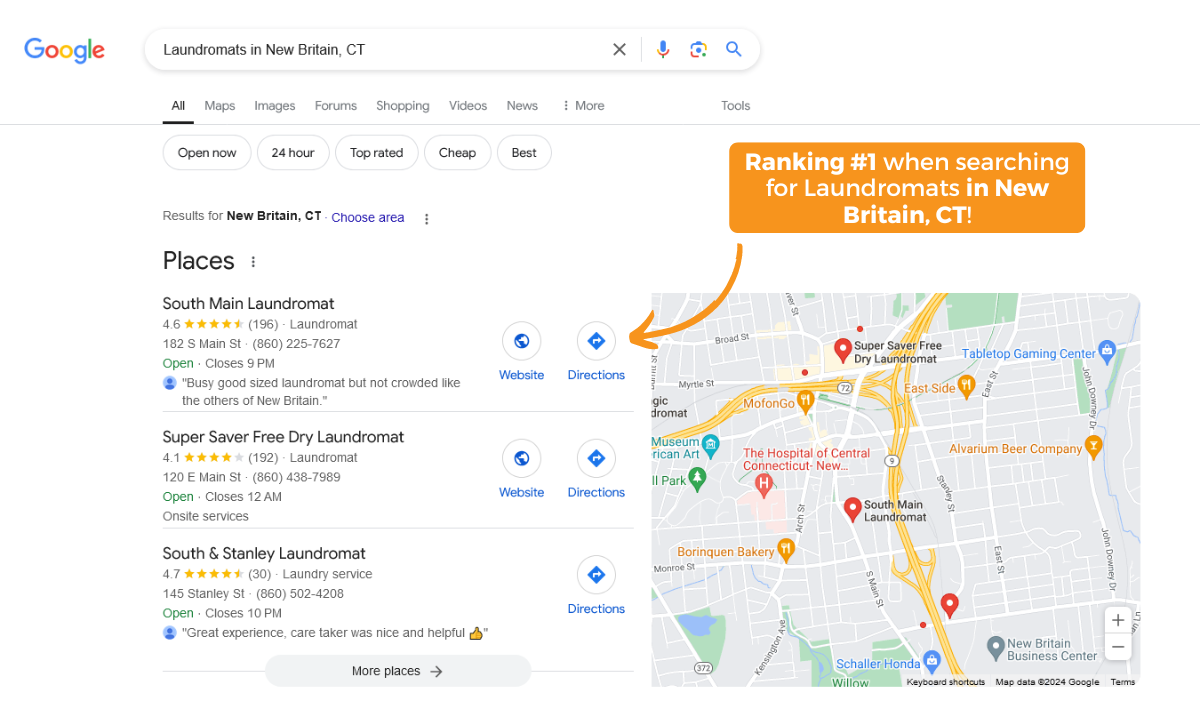This screenshot has height=728, width=1200.
Task: Open South Main Laundromat website icon
Action: point(521,341)
